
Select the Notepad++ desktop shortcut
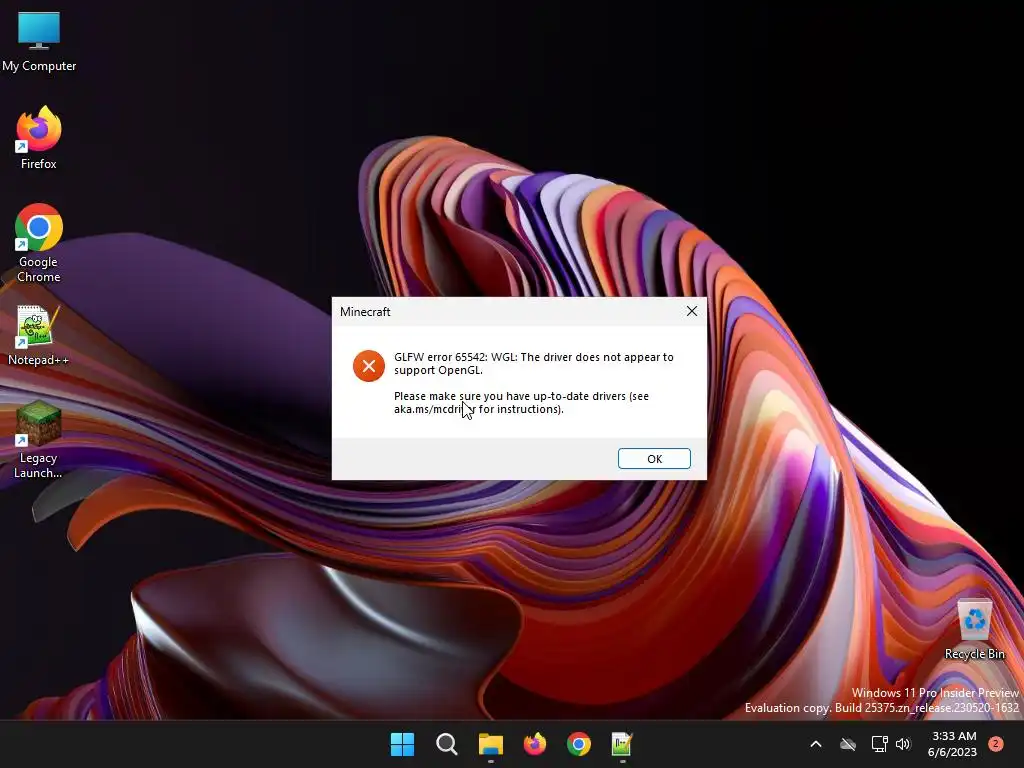pos(38,336)
